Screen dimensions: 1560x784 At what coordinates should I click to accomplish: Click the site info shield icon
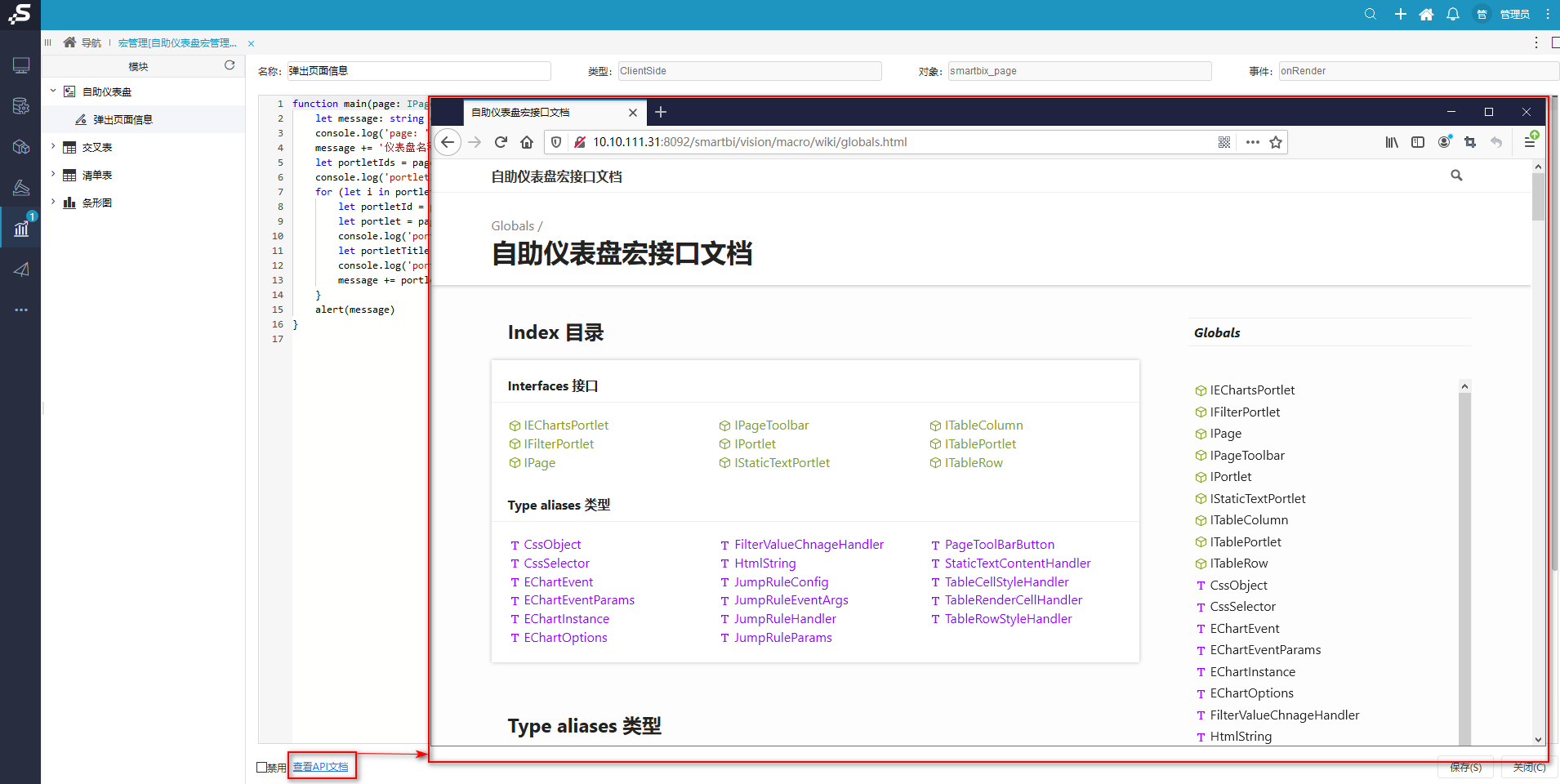coord(556,142)
